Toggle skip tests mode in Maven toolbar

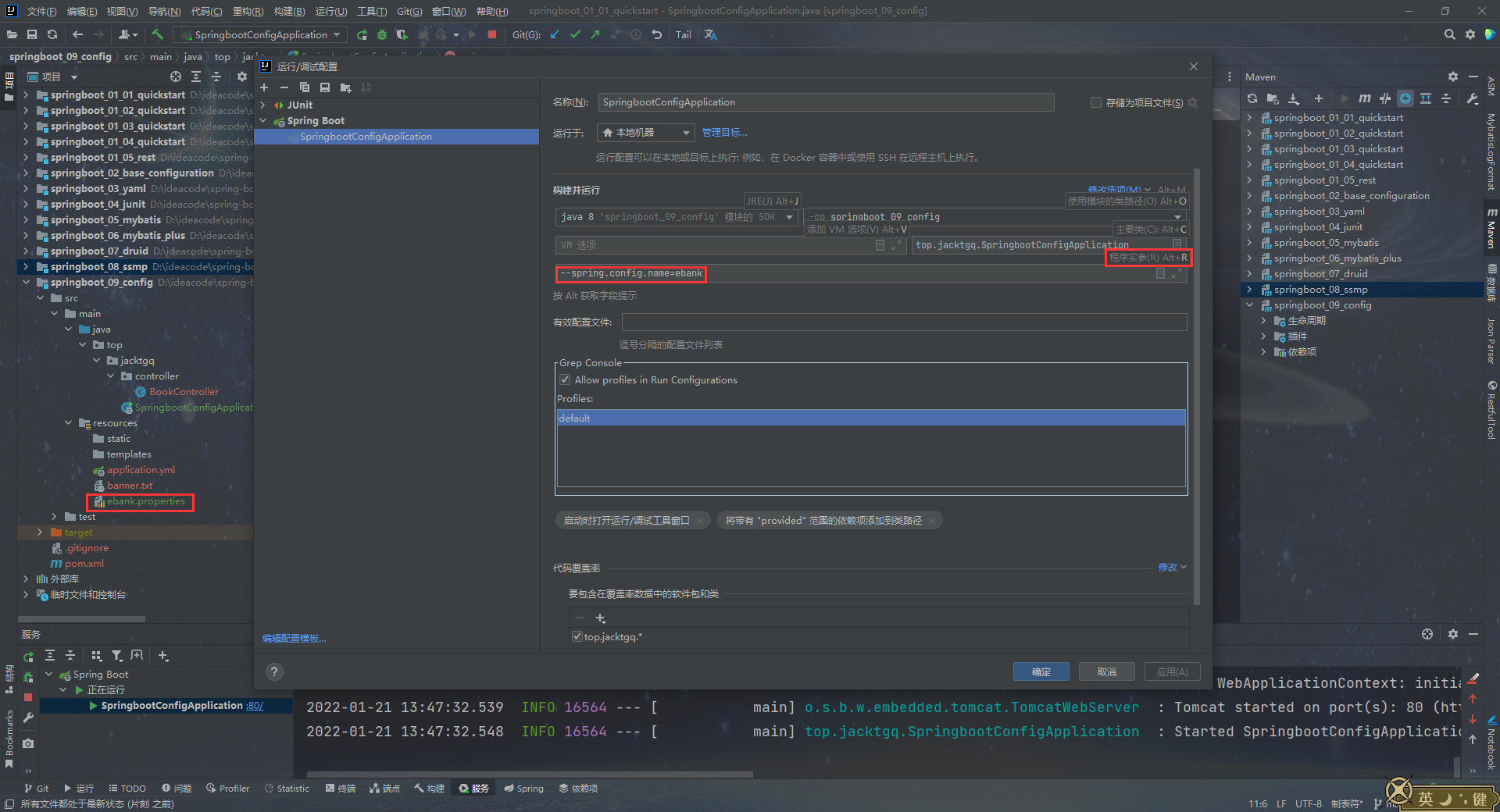pyautogui.click(x=1405, y=98)
